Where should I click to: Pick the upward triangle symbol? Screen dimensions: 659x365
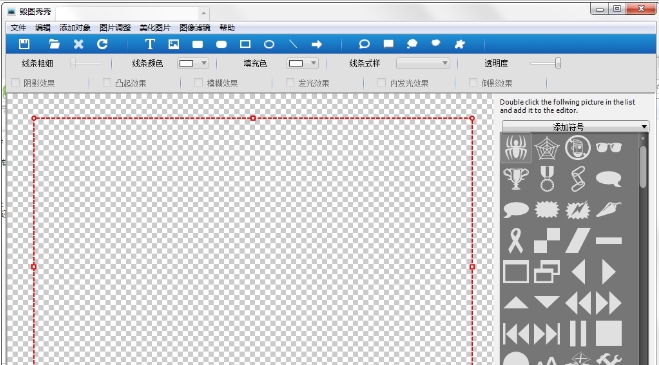516,303
